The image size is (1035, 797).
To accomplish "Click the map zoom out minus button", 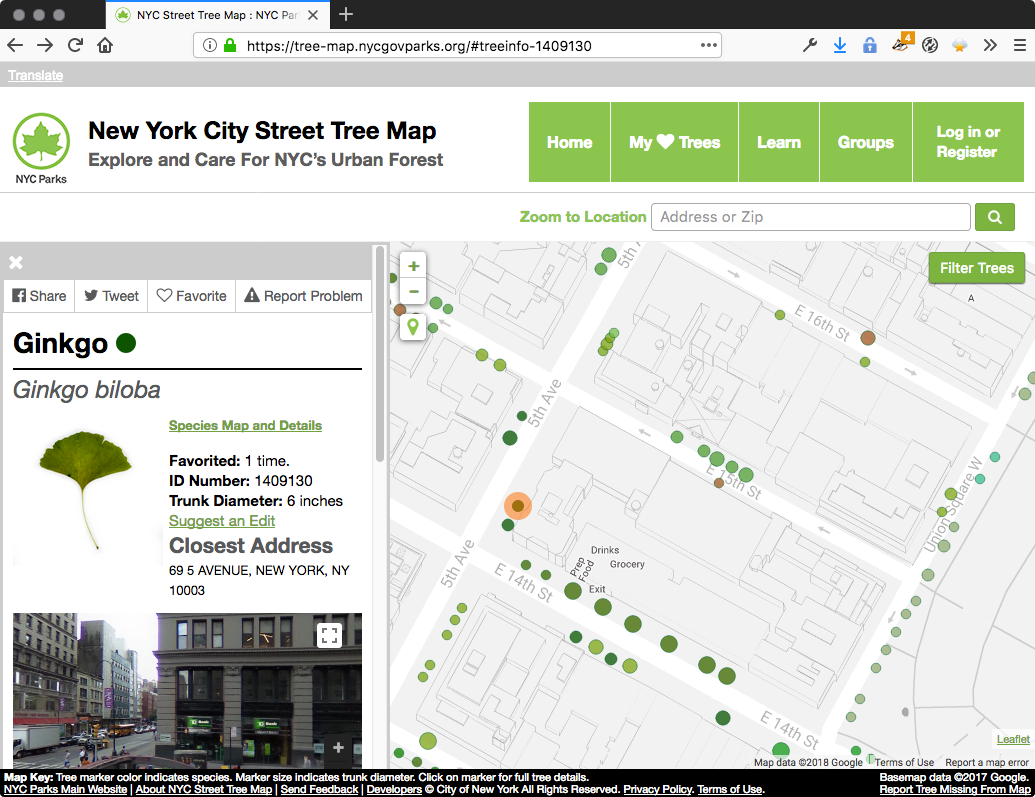I will pyautogui.click(x=413, y=292).
